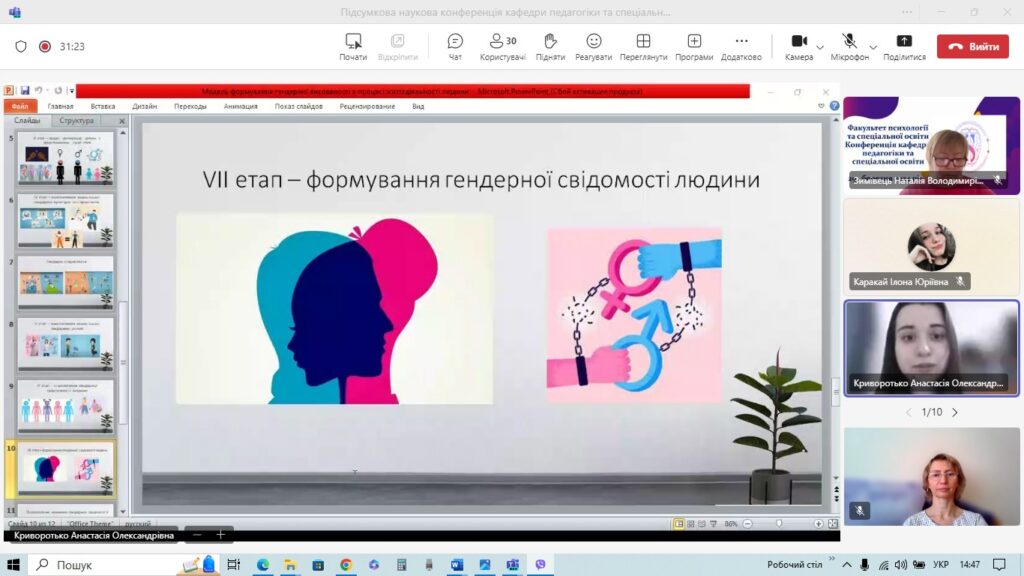Open the Вставка ribbon tab

pyautogui.click(x=103, y=106)
